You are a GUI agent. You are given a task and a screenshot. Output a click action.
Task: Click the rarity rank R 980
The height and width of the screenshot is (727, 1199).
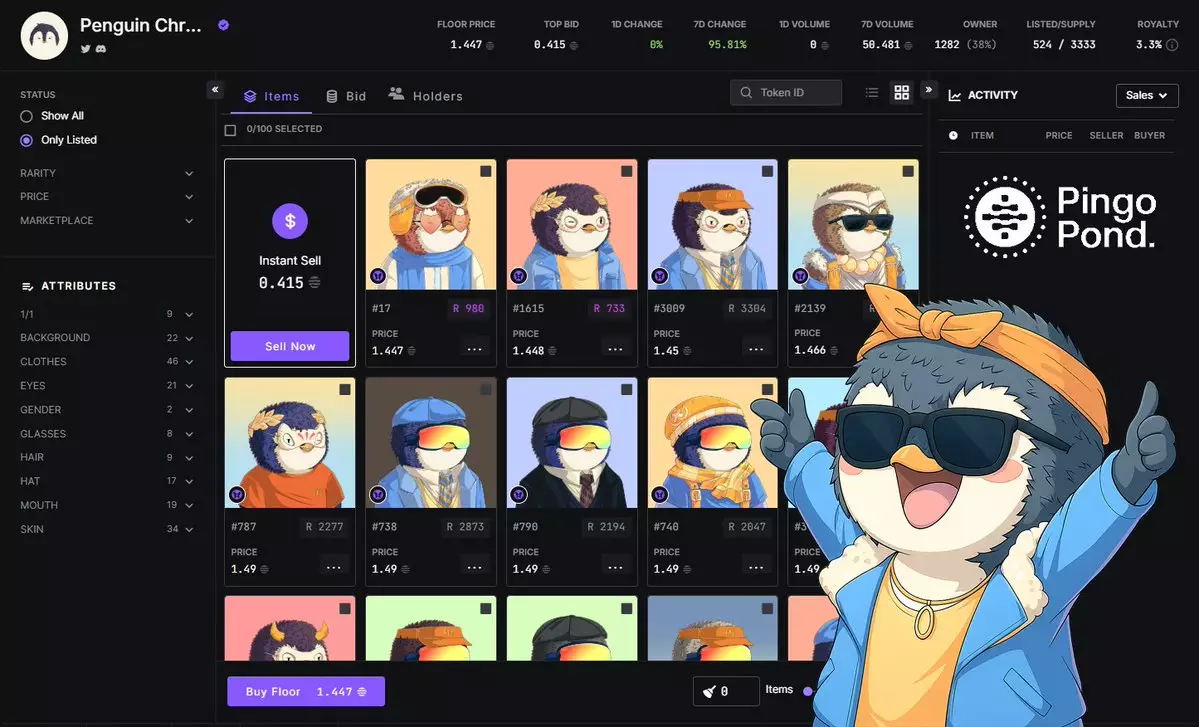tap(469, 309)
